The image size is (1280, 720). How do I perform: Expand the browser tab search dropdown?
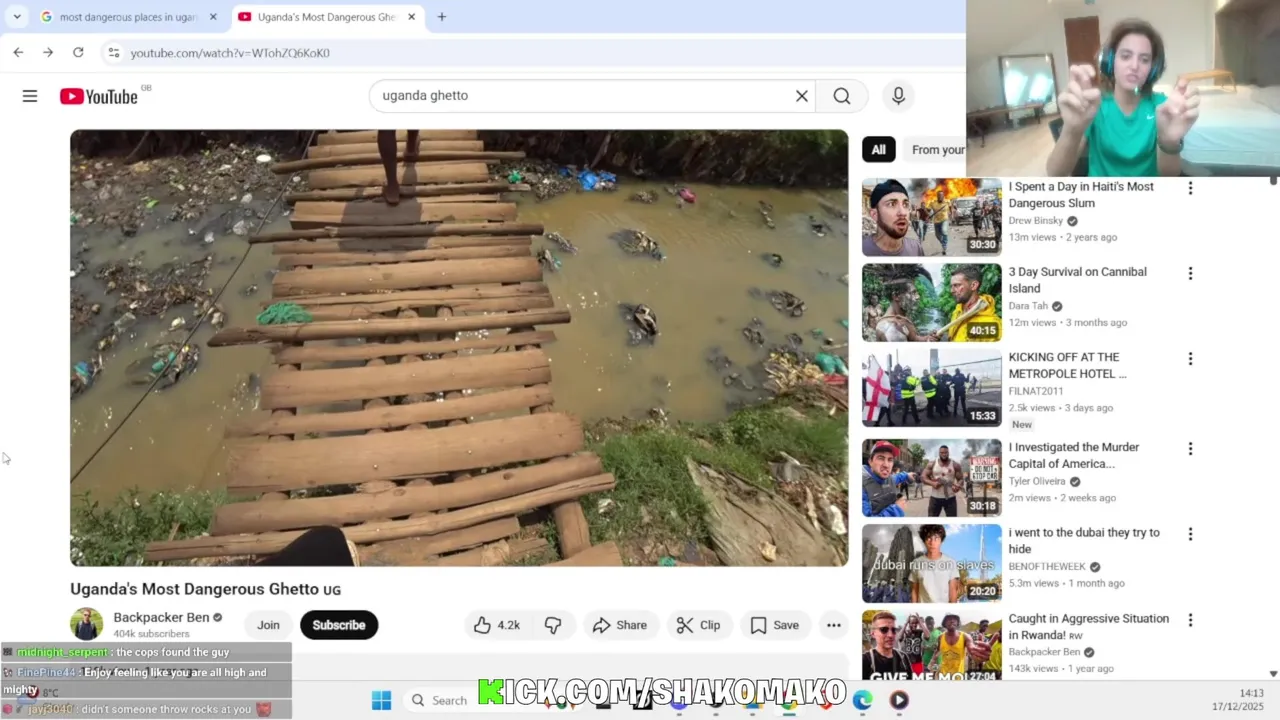click(17, 17)
